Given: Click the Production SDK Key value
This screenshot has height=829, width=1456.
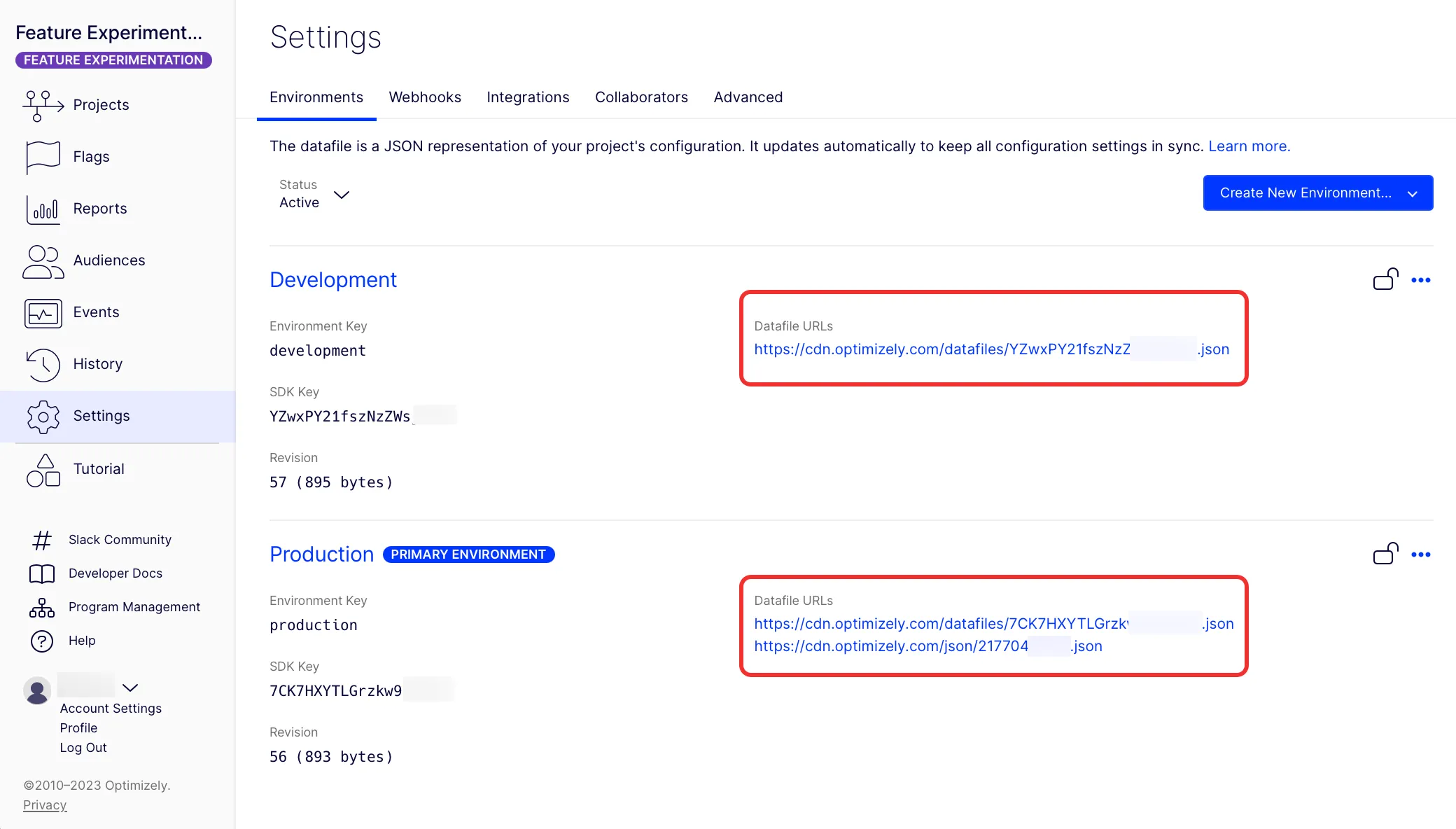Looking at the screenshot, I should click(361, 691).
